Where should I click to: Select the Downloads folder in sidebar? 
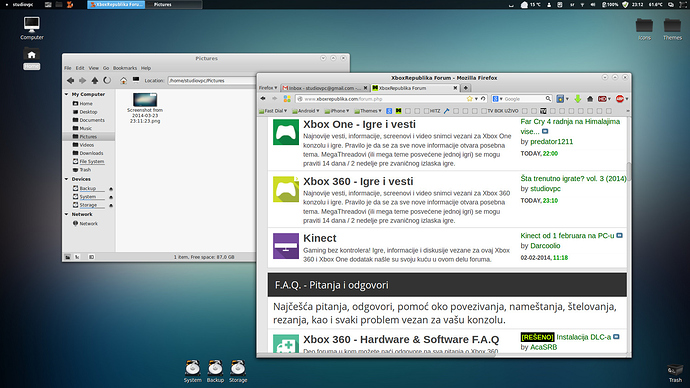tap(91, 153)
